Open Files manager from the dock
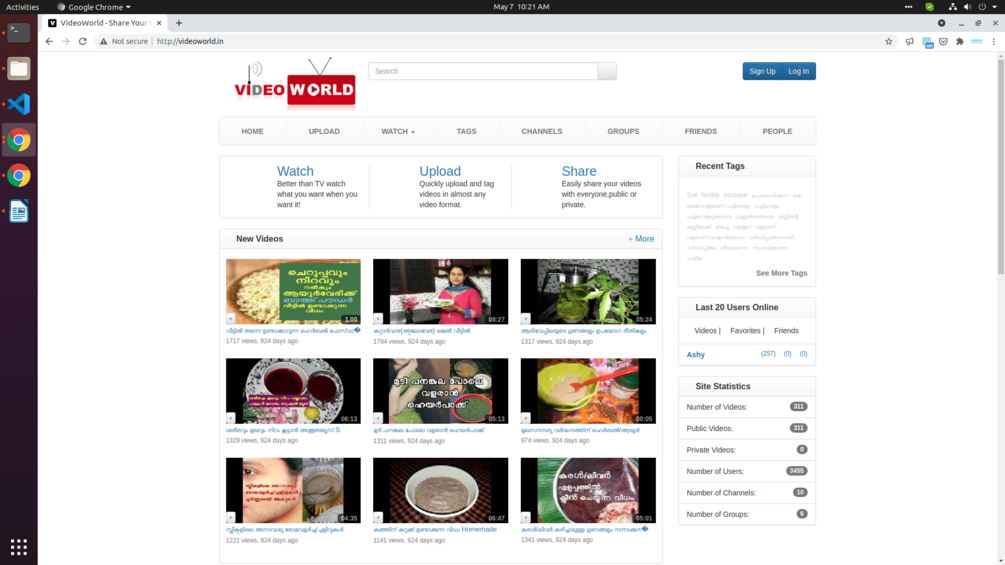1005x565 pixels. coord(19,69)
